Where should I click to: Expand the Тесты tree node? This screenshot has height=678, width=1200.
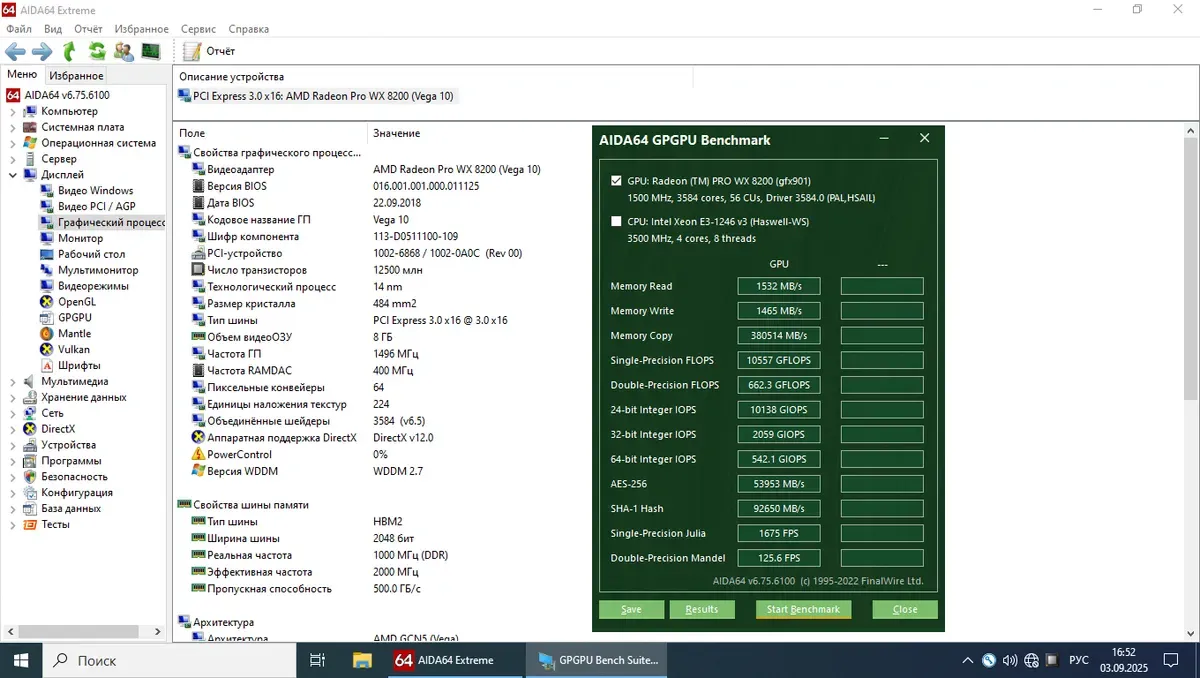(13, 524)
